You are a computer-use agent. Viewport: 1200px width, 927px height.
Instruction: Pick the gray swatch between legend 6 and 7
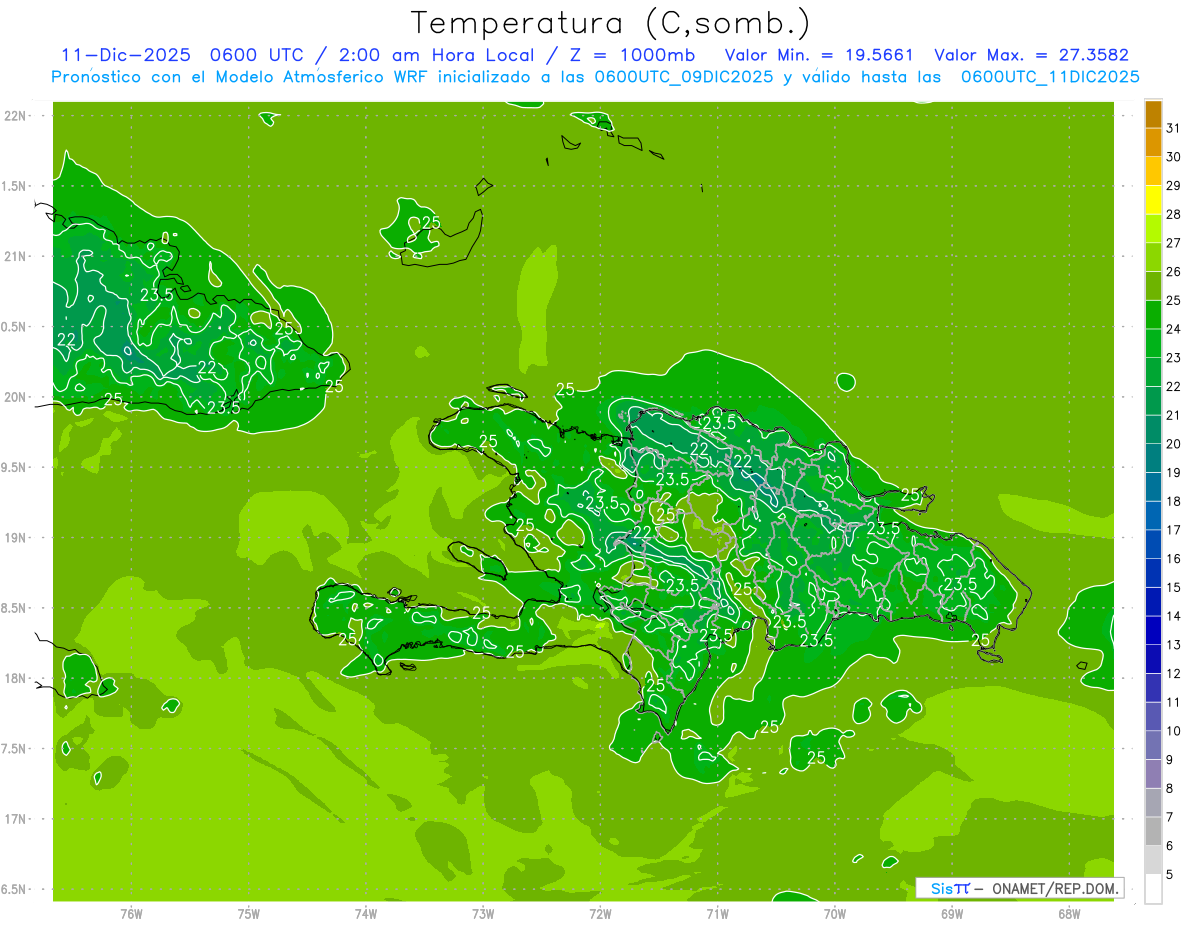[x=1153, y=831]
